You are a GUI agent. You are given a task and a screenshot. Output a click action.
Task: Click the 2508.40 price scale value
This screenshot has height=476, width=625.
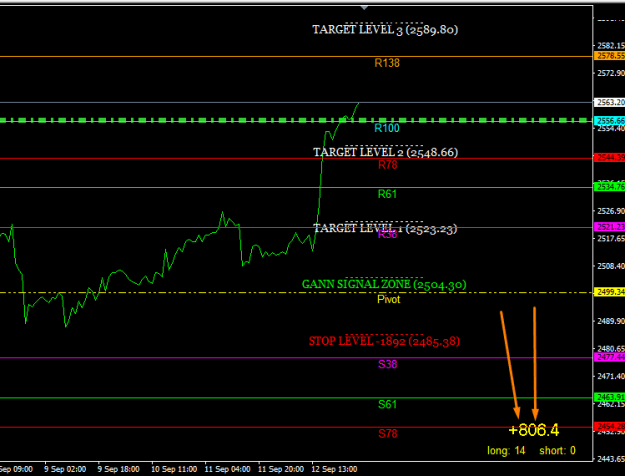click(611, 266)
